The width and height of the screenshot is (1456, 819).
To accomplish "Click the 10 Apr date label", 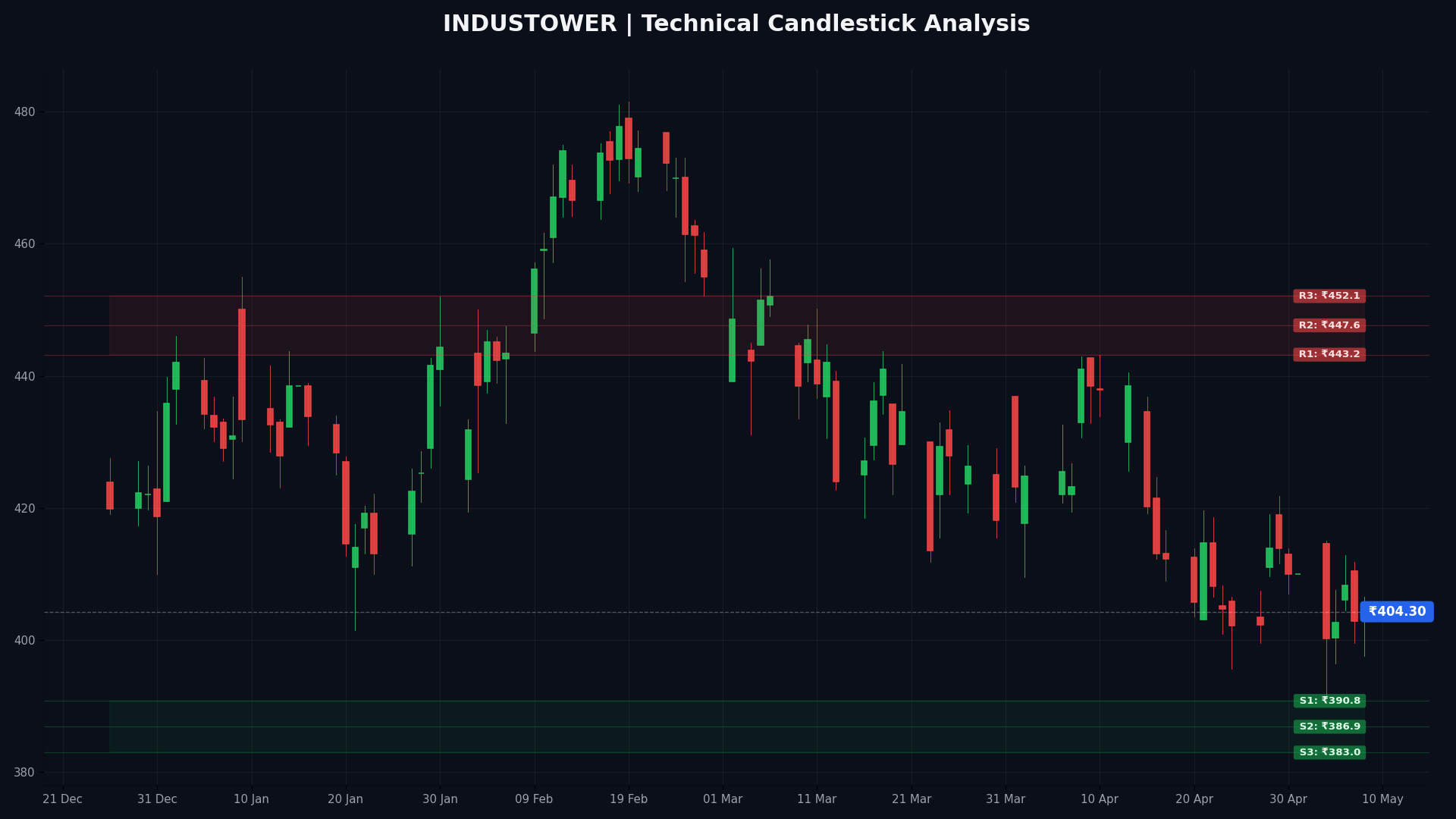I will pos(1100,799).
